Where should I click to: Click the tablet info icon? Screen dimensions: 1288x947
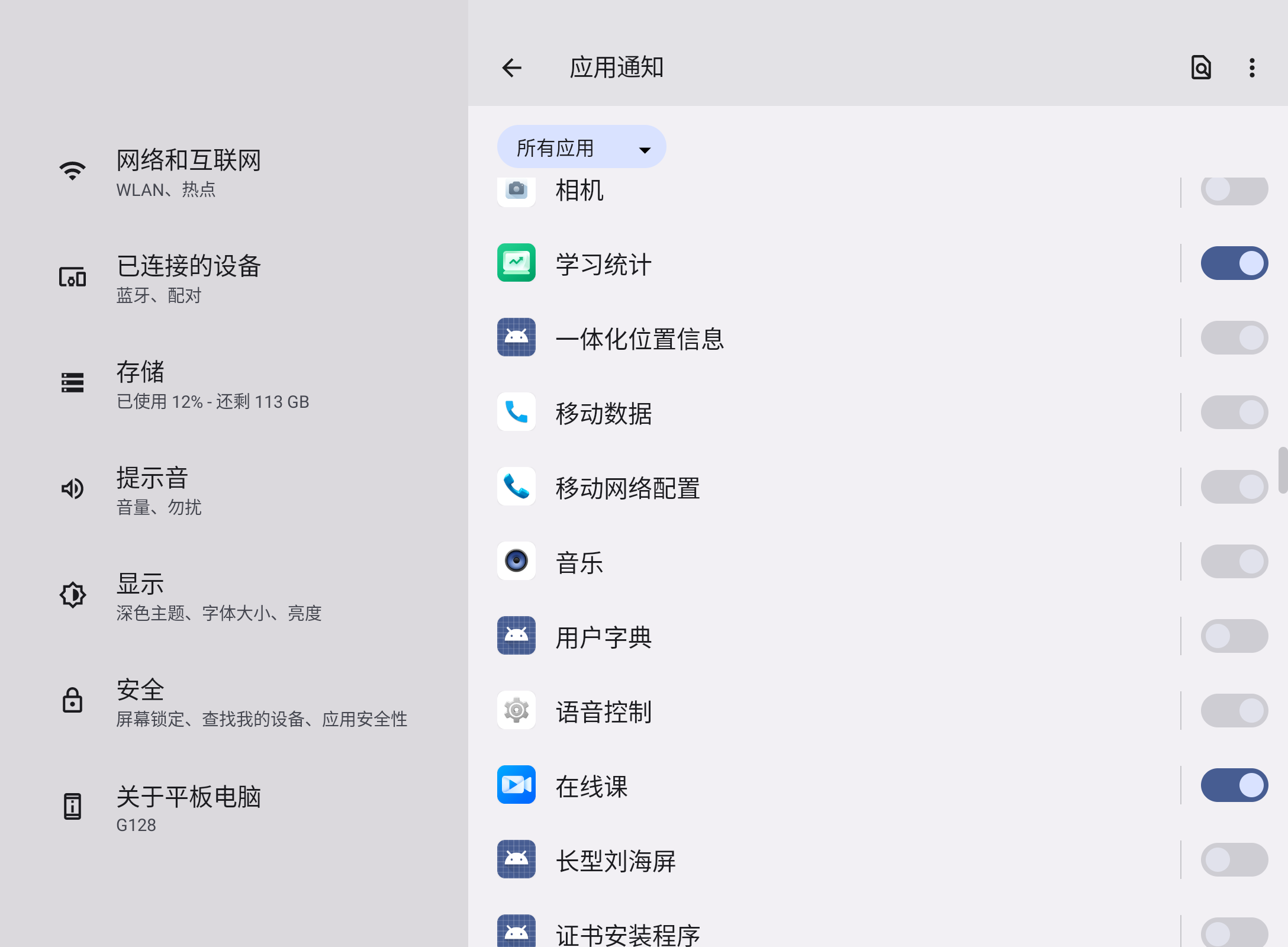[x=72, y=806]
